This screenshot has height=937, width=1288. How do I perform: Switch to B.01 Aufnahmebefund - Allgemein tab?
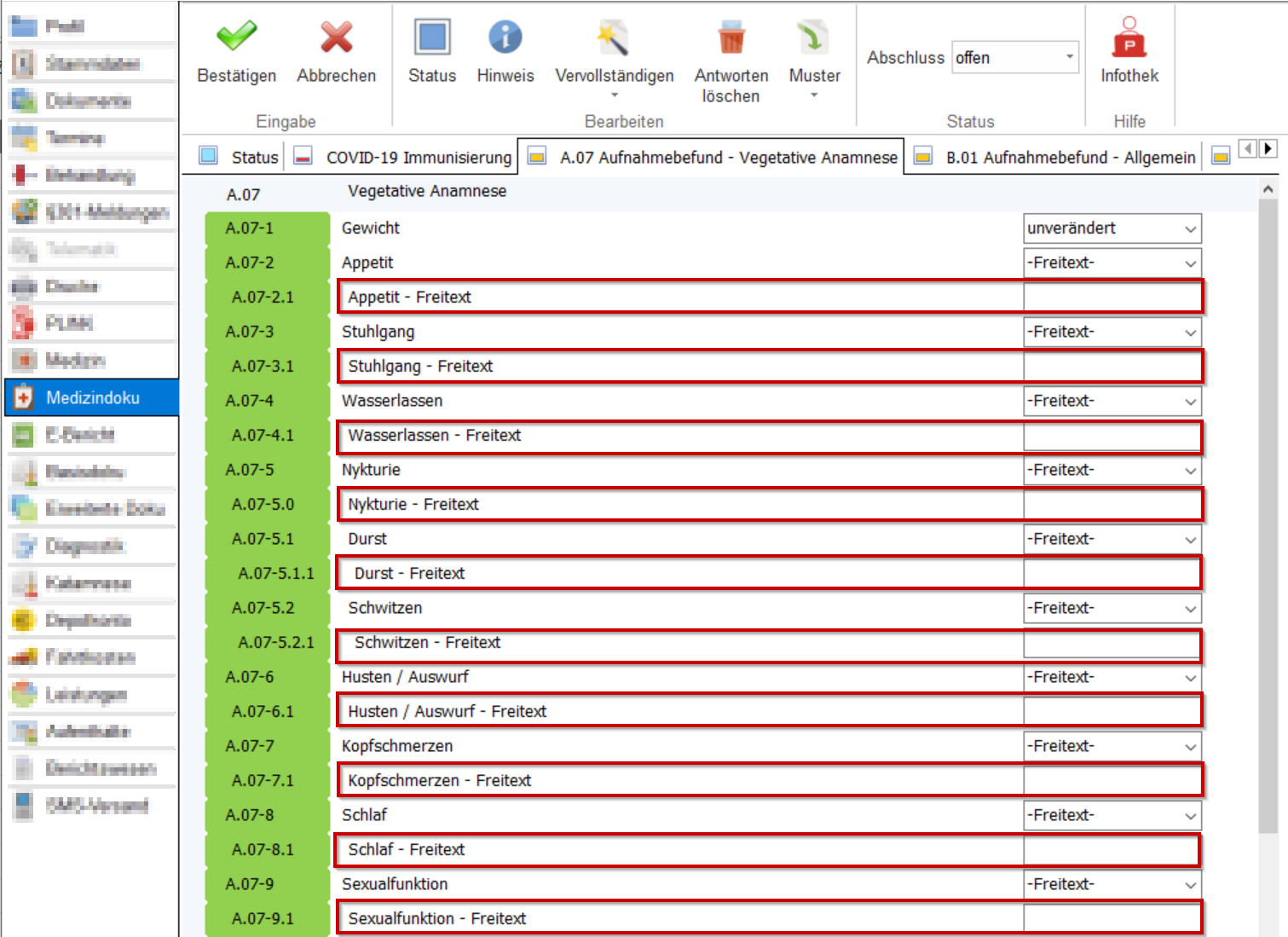(1070, 158)
